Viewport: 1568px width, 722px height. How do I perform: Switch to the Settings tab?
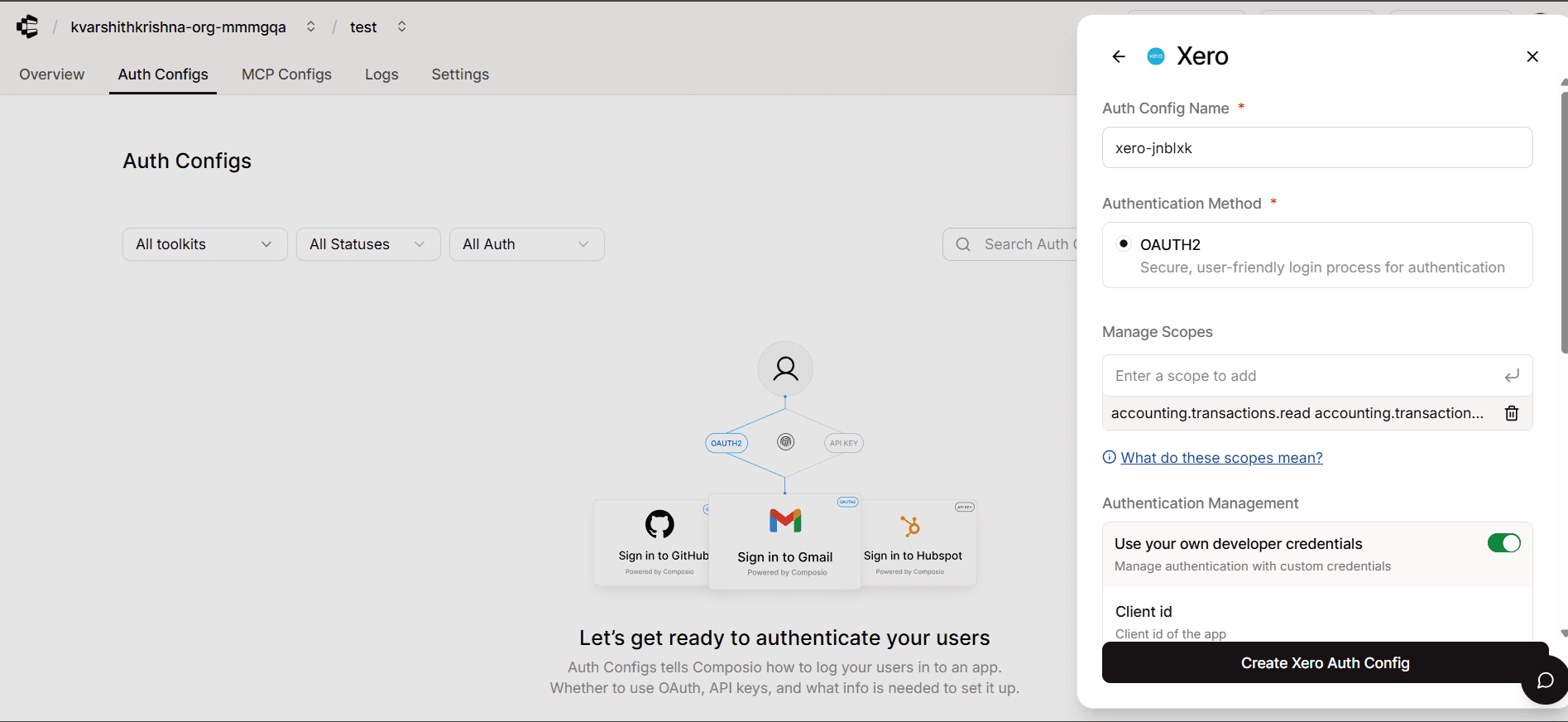pyautogui.click(x=460, y=75)
